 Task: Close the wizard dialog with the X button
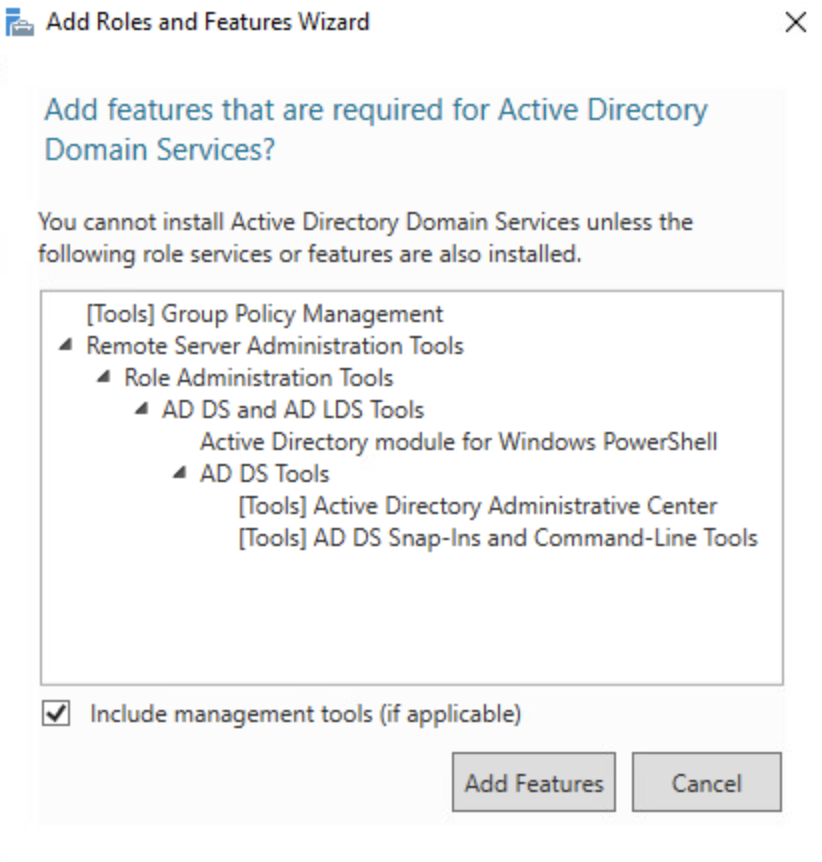pyautogui.click(x=795, y=23)
